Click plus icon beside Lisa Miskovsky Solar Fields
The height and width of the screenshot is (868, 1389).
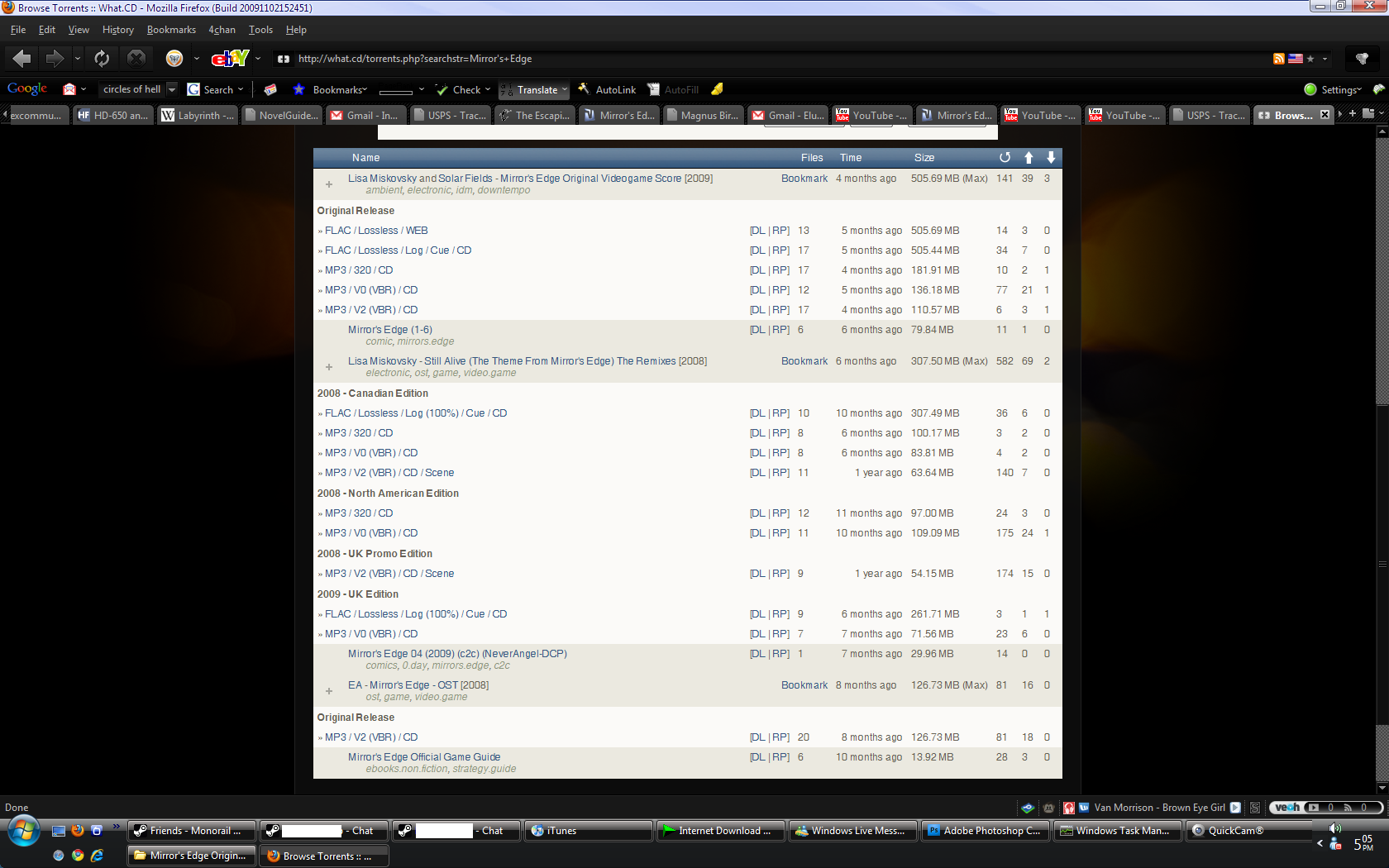pyautogui.click(x=329, y=184)
